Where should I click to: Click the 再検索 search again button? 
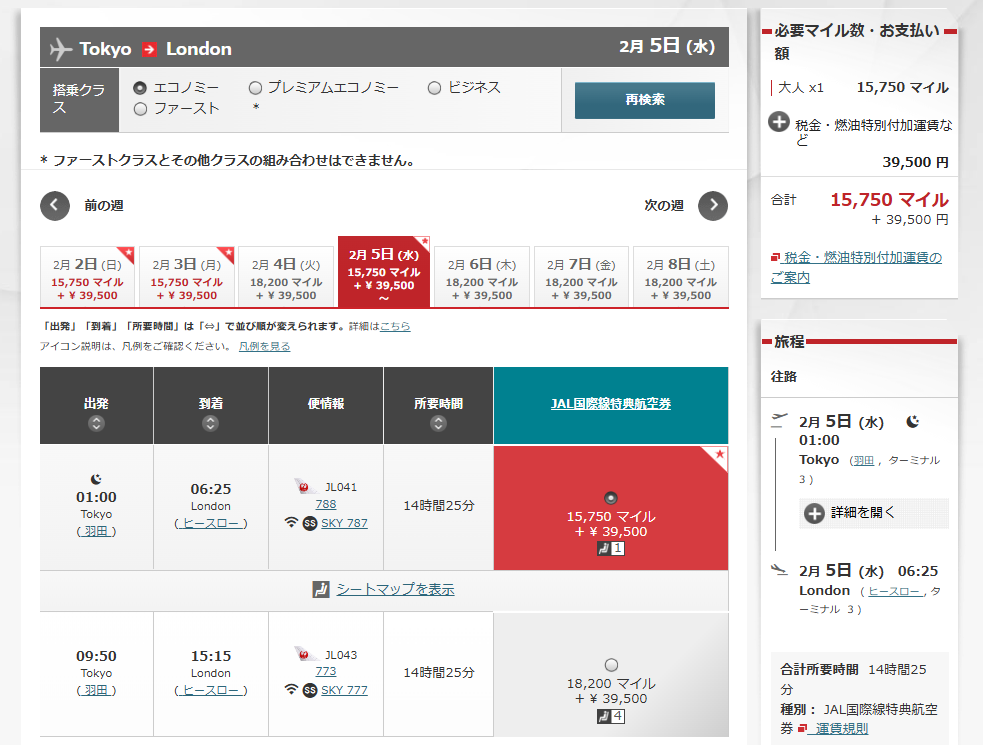click(x=644, y=100)
